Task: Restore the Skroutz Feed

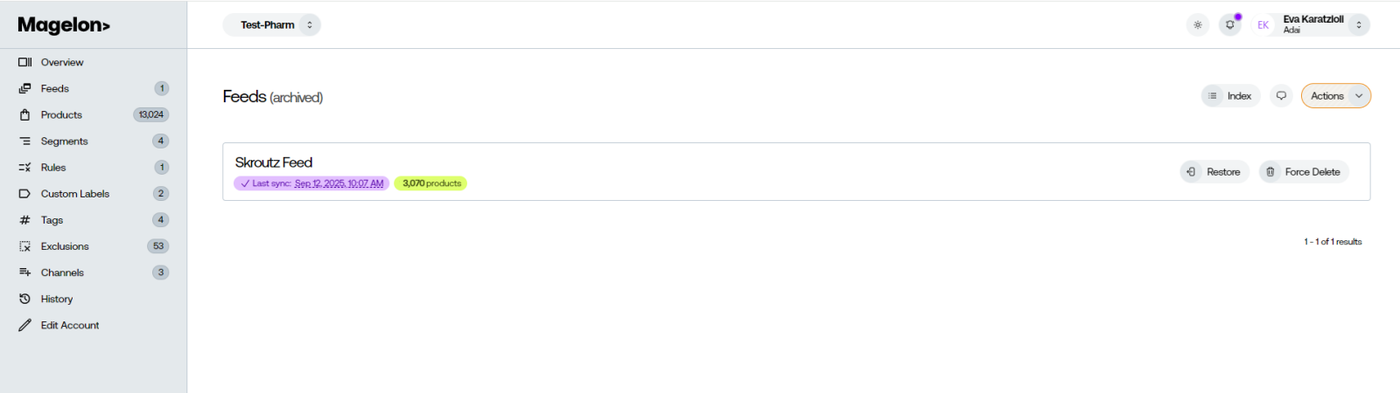Action: click(1214, 172)
